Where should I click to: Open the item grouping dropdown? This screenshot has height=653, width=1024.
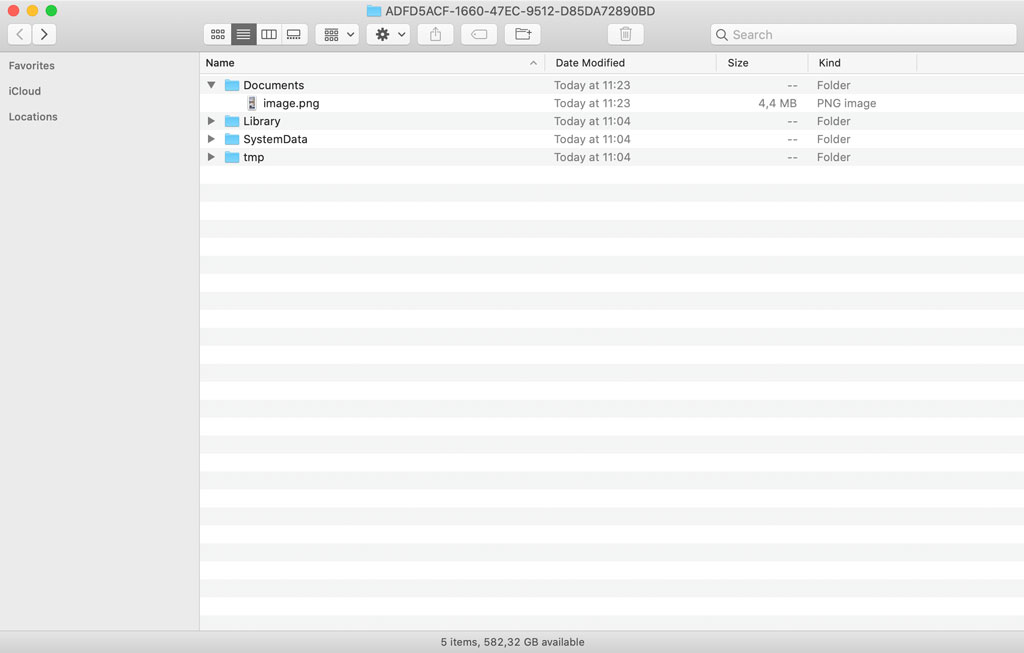pos(337,33)
